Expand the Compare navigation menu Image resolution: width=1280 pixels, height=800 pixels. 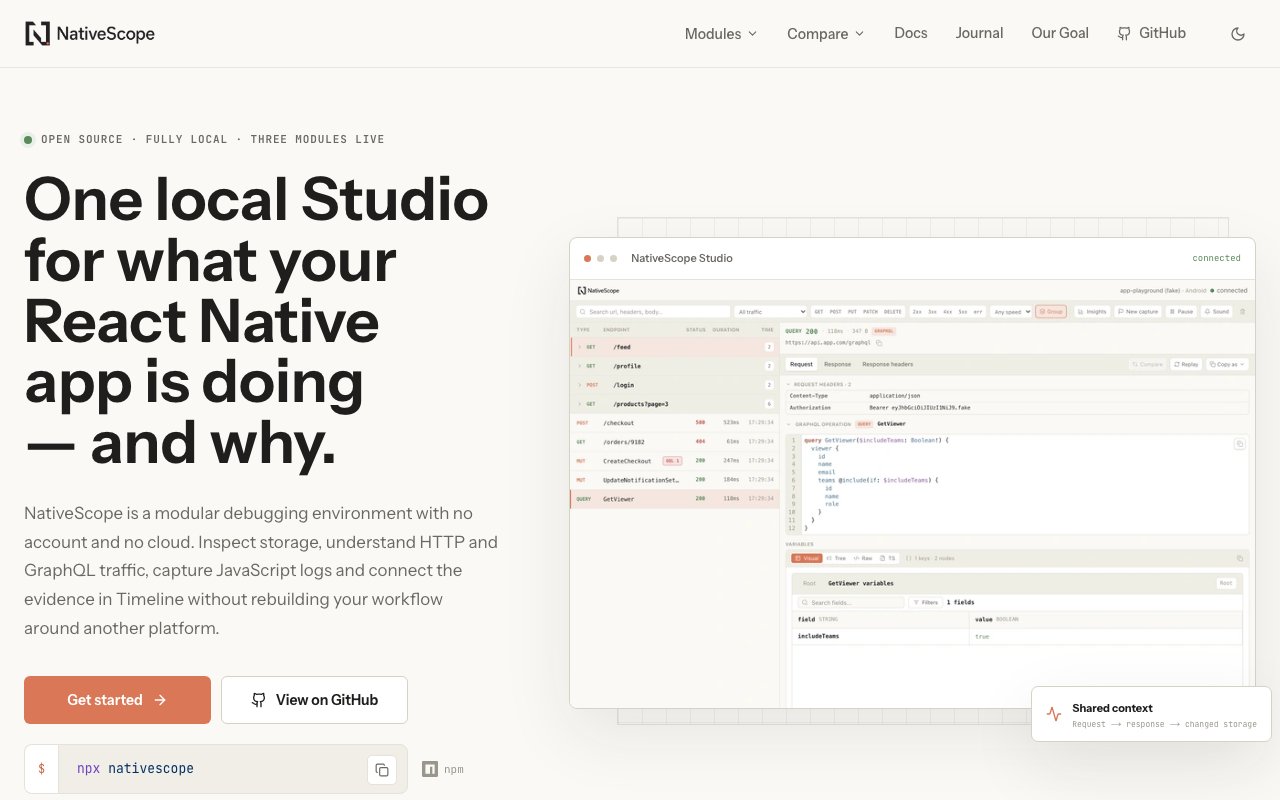tap(825, 34)
